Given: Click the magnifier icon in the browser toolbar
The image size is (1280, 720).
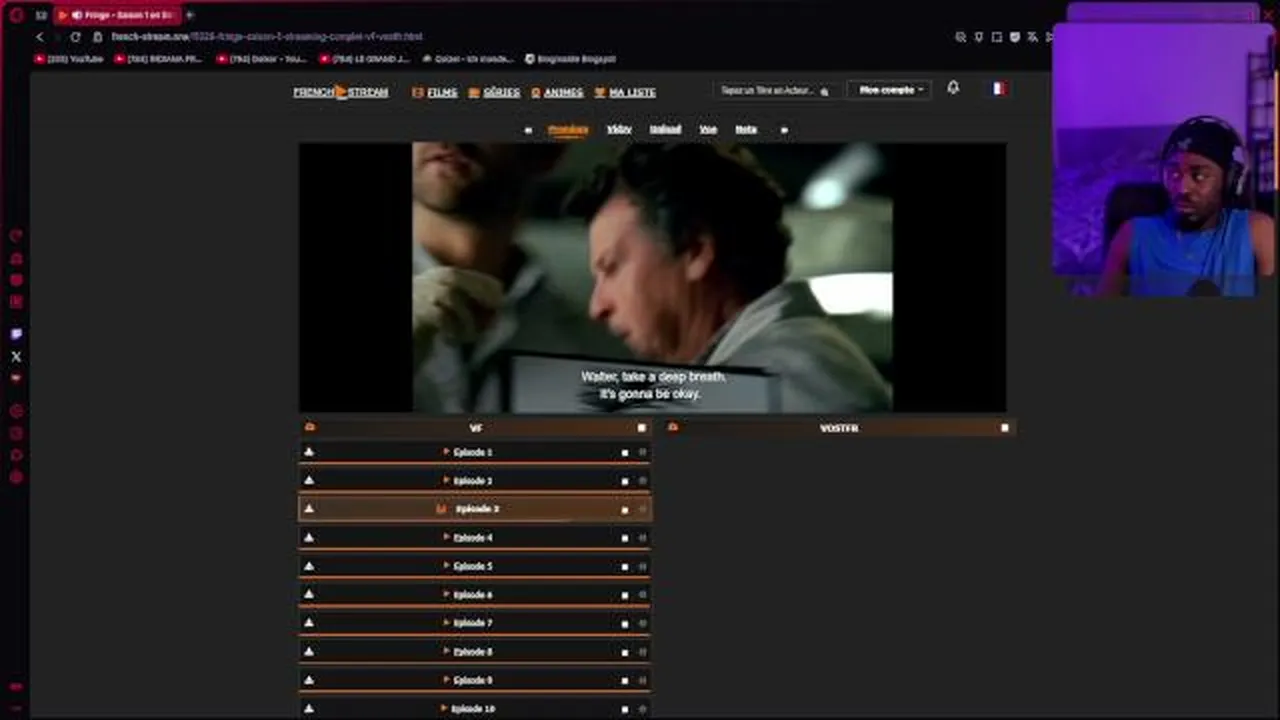Looking at the screenshot, I should click(961, 37).
